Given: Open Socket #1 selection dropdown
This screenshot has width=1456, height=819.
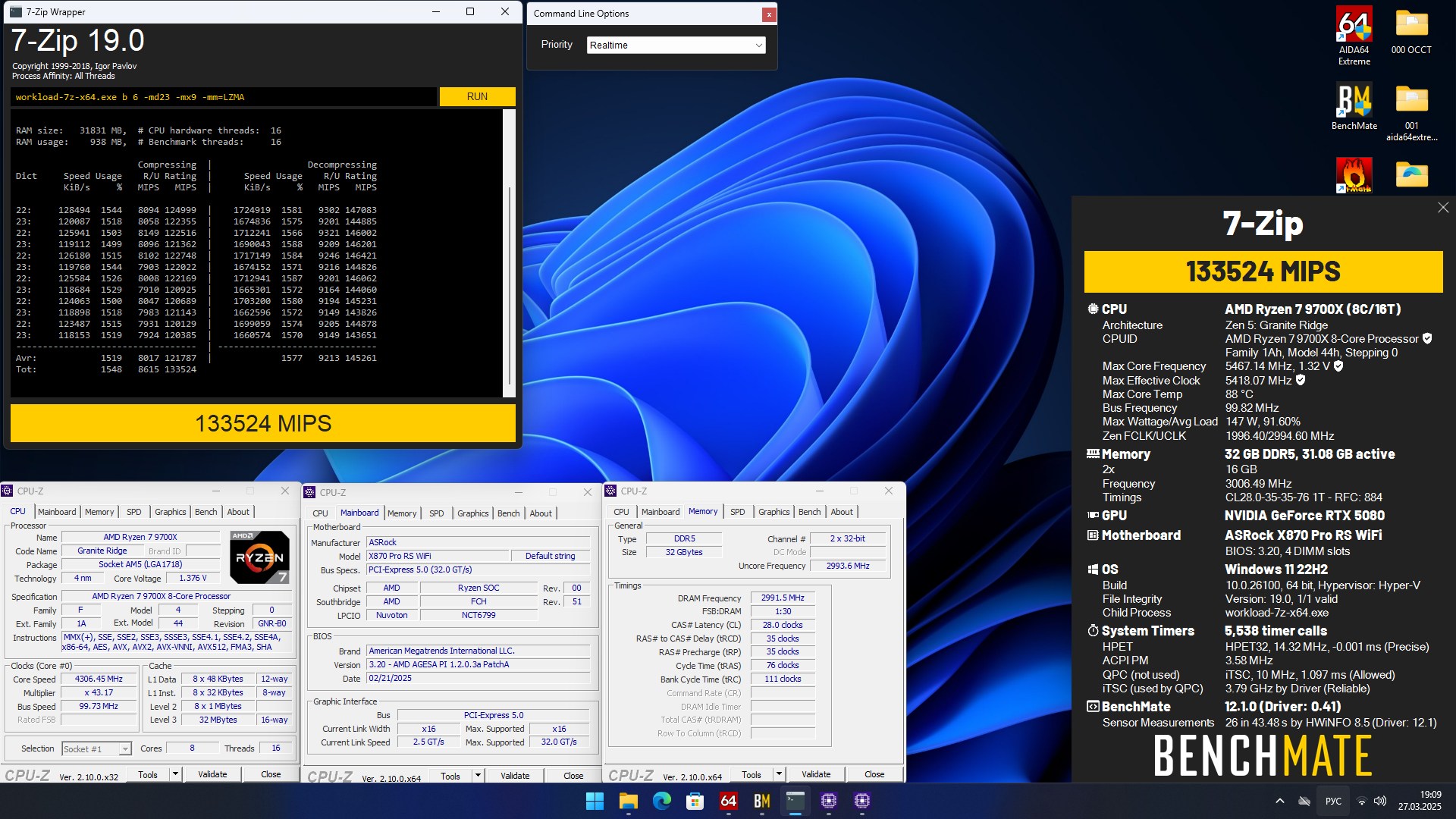Looking at the screenshot, I should click(96, 748).
